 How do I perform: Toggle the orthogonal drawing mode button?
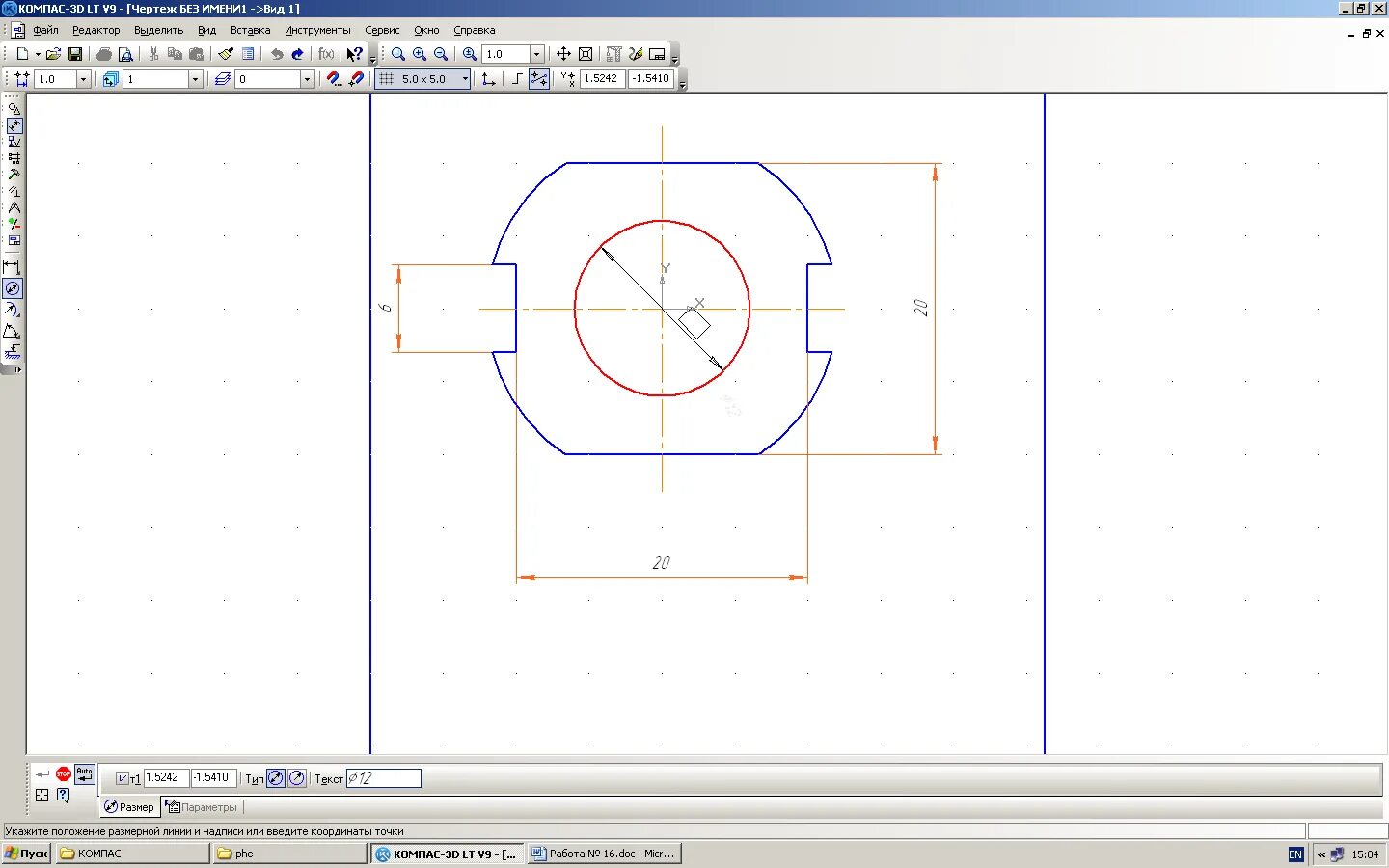point(517,79)
